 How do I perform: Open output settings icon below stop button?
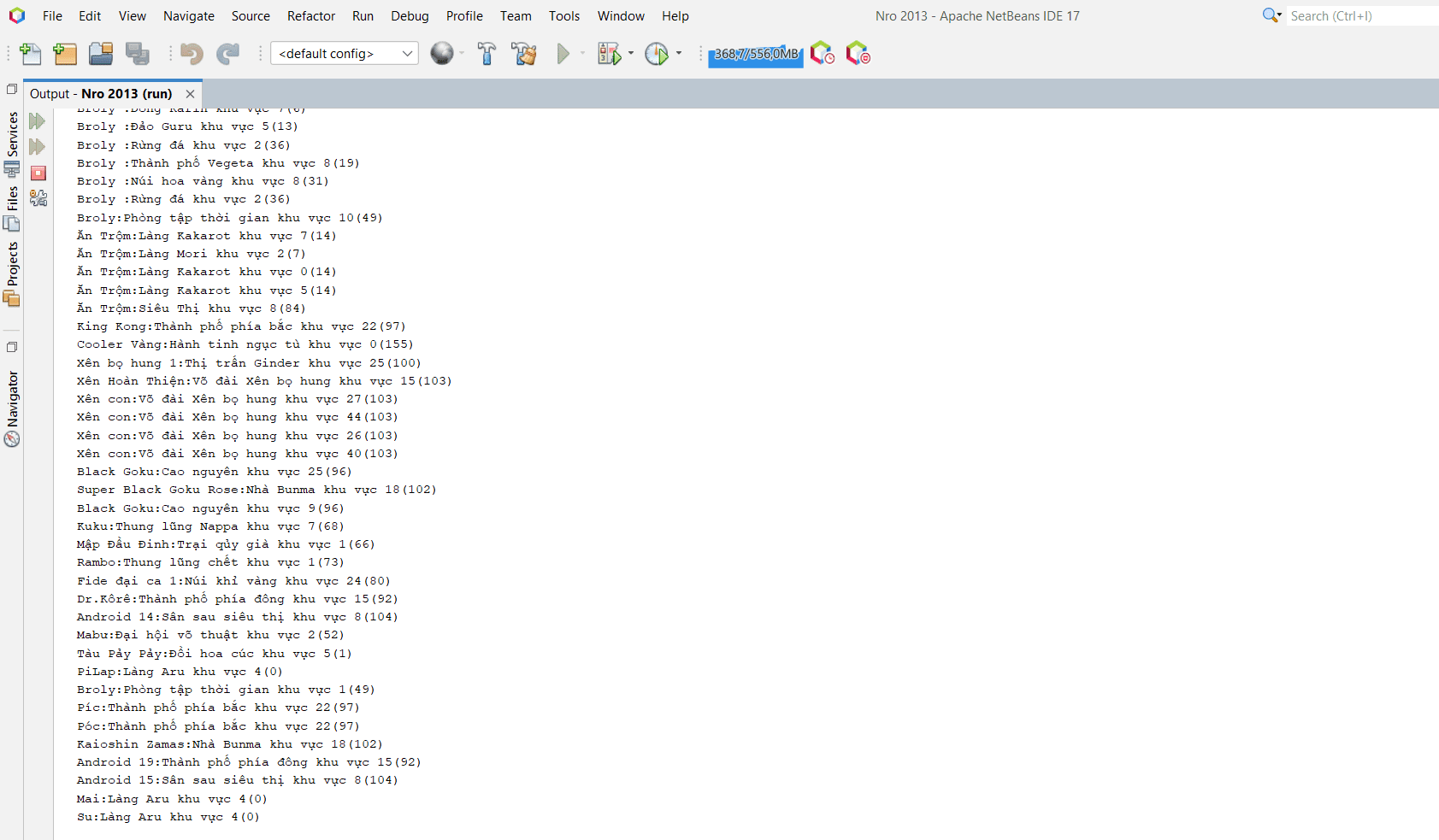(38, 198)
